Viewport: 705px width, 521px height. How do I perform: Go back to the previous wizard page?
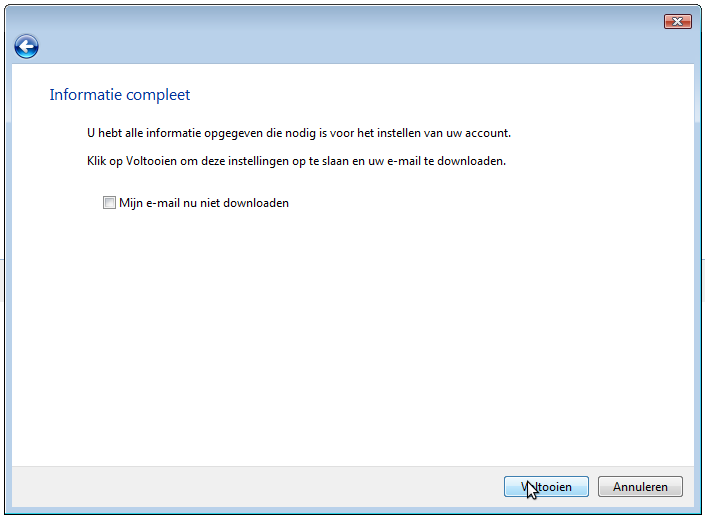click(26, 46)
